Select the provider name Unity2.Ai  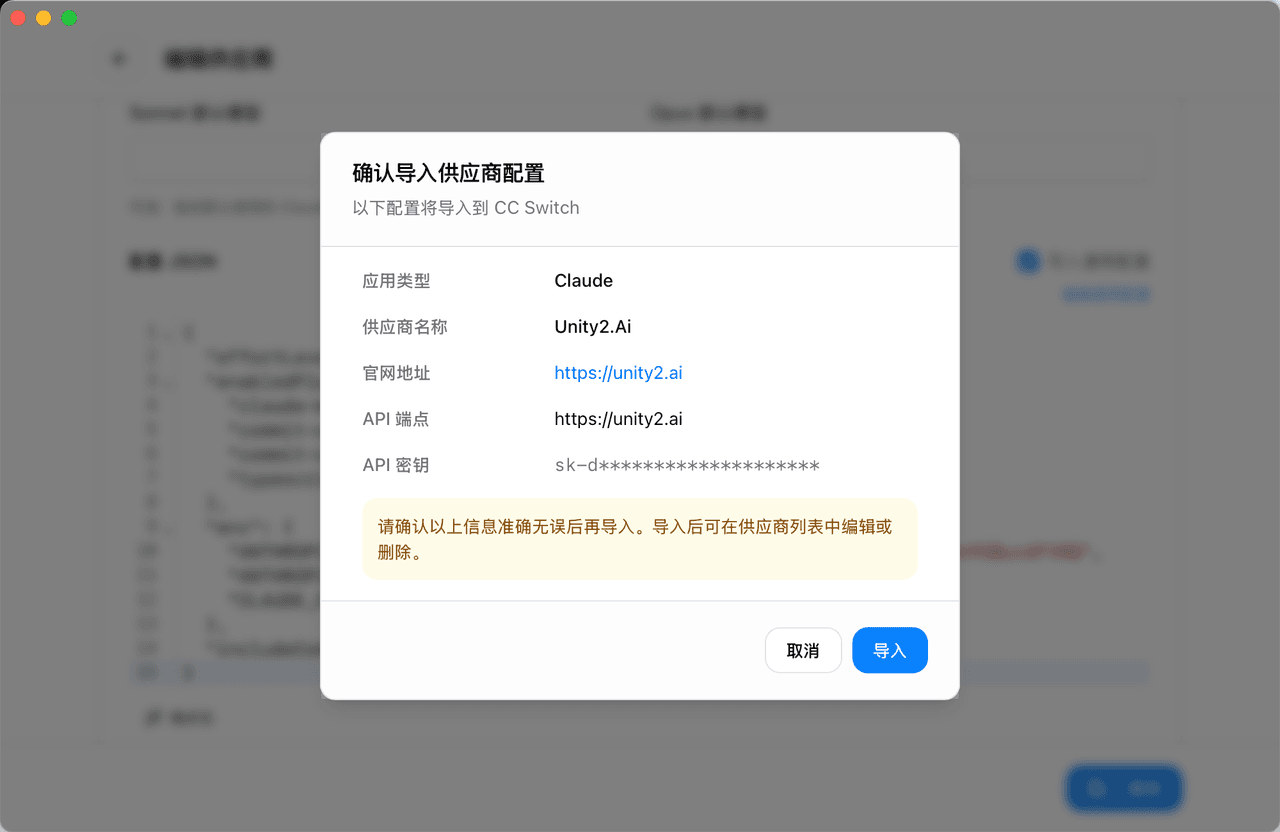593,327
